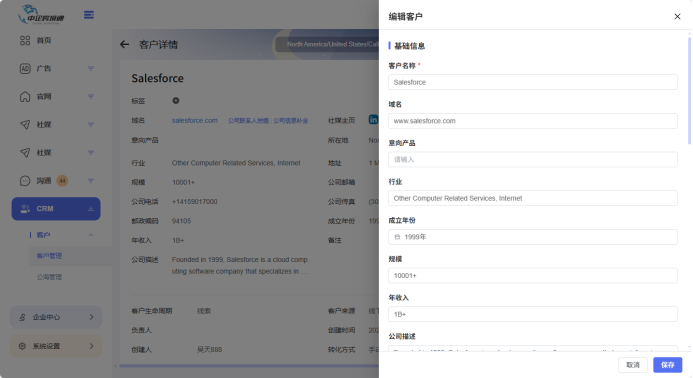Click the company description starting Founded in 1999
Image resolution: width=693 pixels, height=378 pixels.
click(240, 265)
